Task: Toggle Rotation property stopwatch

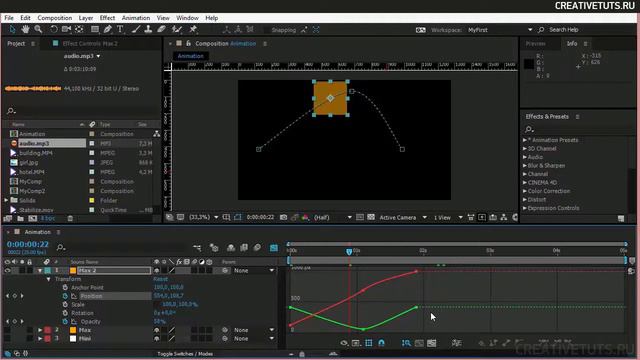Action: tap(65, 313)
